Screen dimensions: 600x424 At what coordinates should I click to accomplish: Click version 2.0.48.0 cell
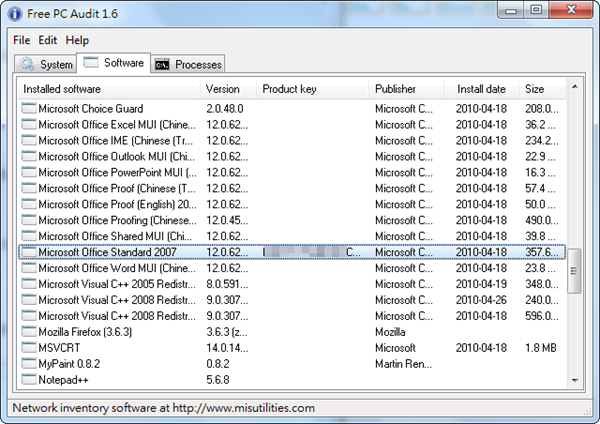[x=225, y=109]
